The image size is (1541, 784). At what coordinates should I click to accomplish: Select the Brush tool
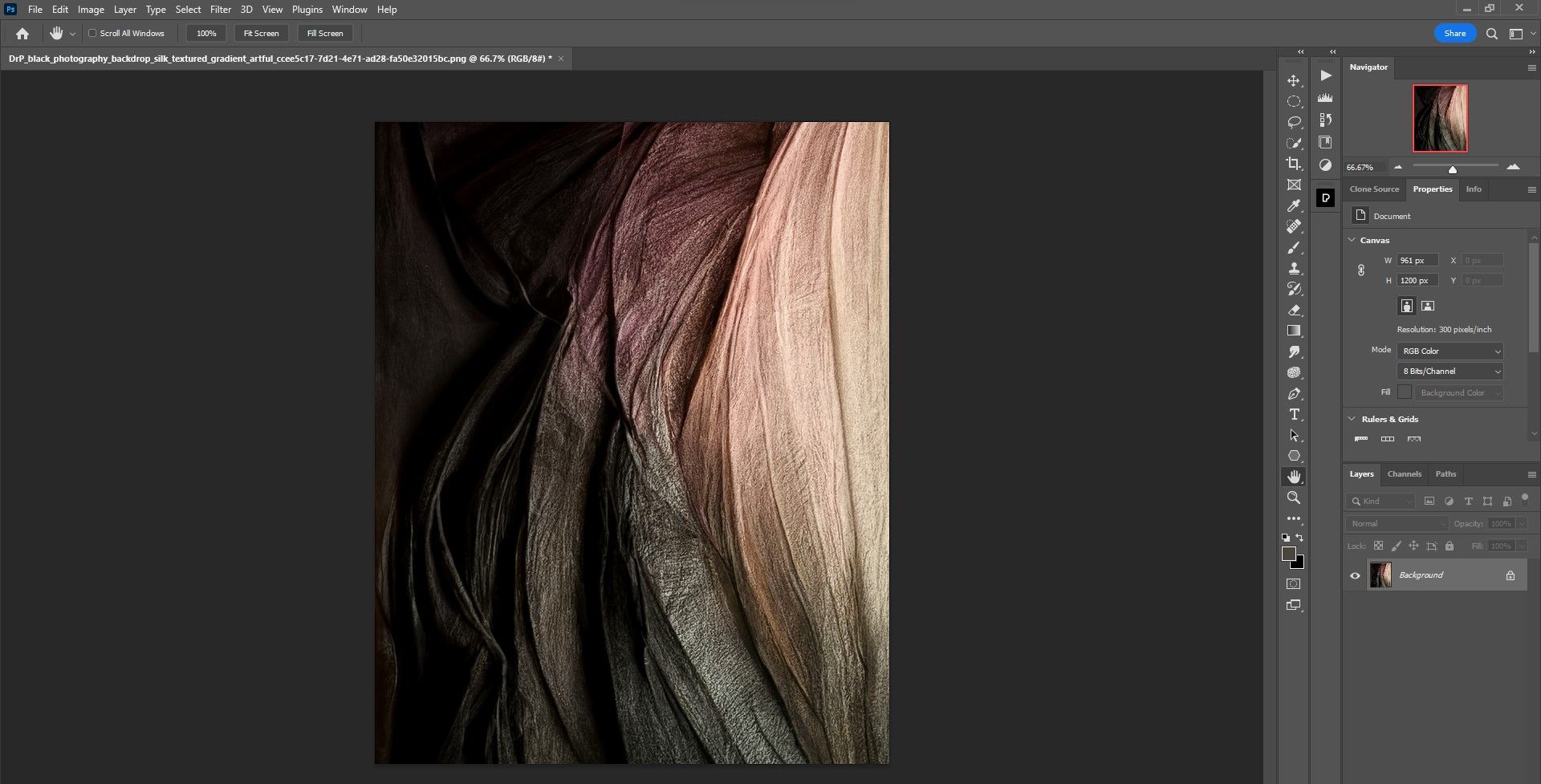coord(1294,248)
